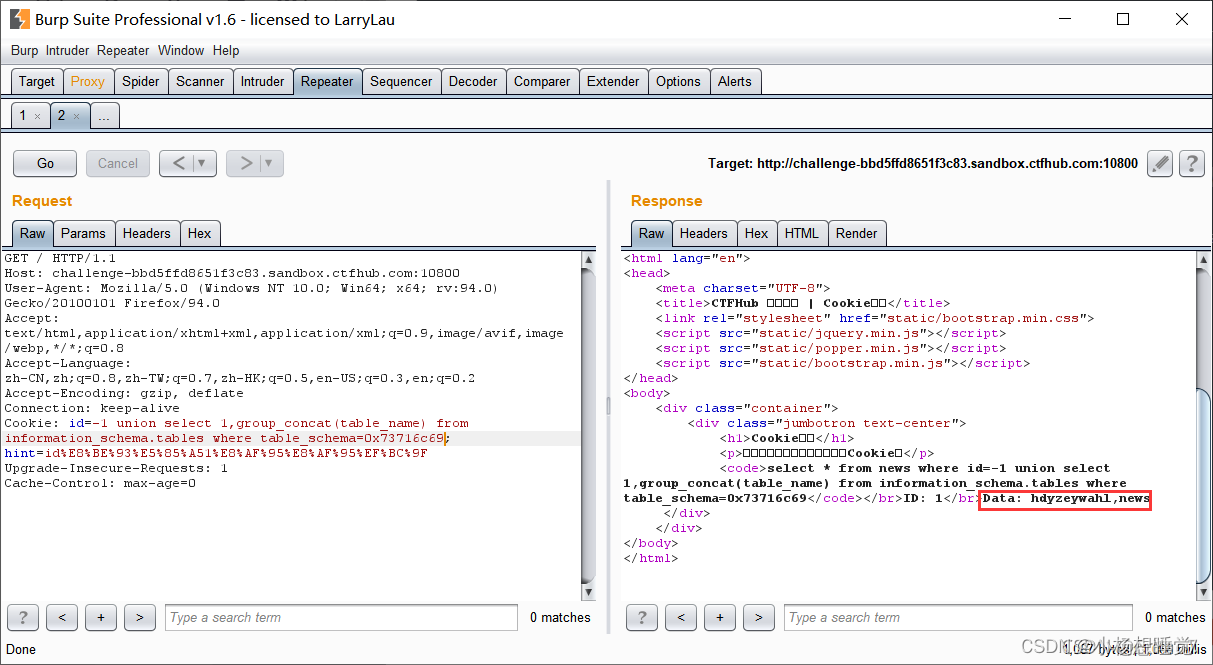The height and width of the screenshot is (665, 1213).
Task: Click the 'Data: hdyzeywahl,news' response text
Action: pyautogui.click(x=1066, y=498)
